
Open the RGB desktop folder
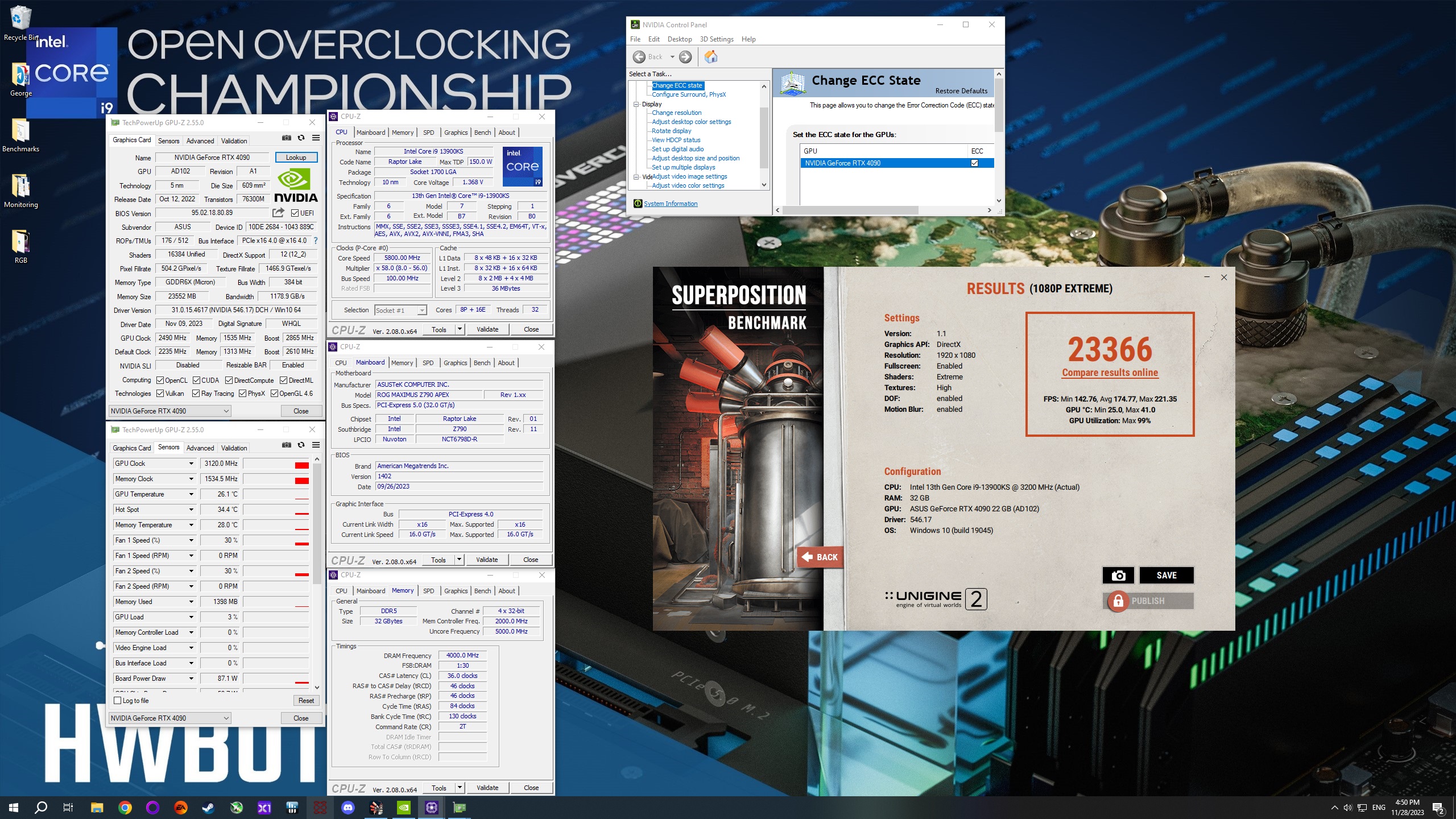[20, 247]
